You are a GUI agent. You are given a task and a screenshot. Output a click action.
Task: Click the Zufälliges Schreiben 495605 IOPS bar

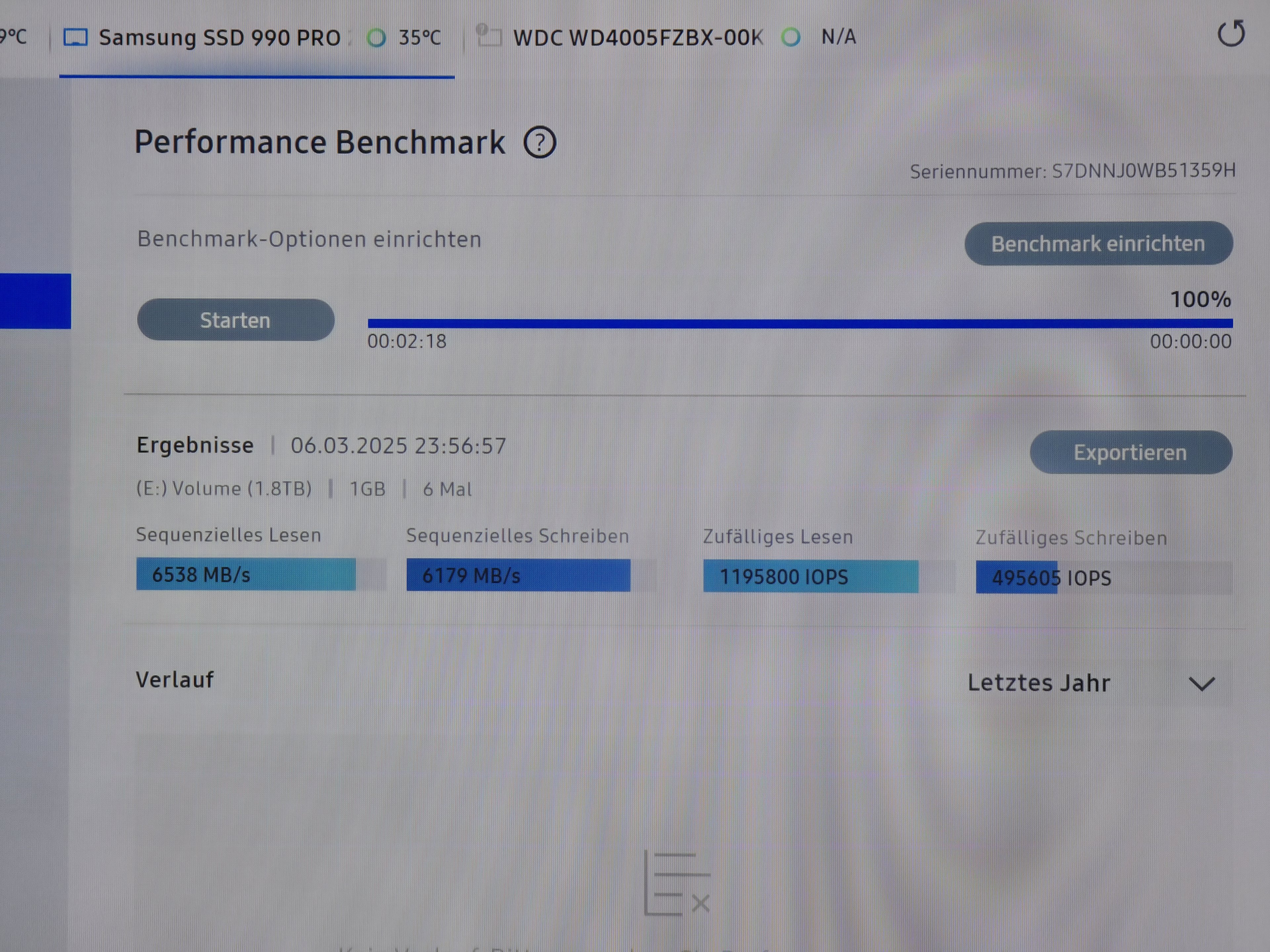[x=1016, y=578]
